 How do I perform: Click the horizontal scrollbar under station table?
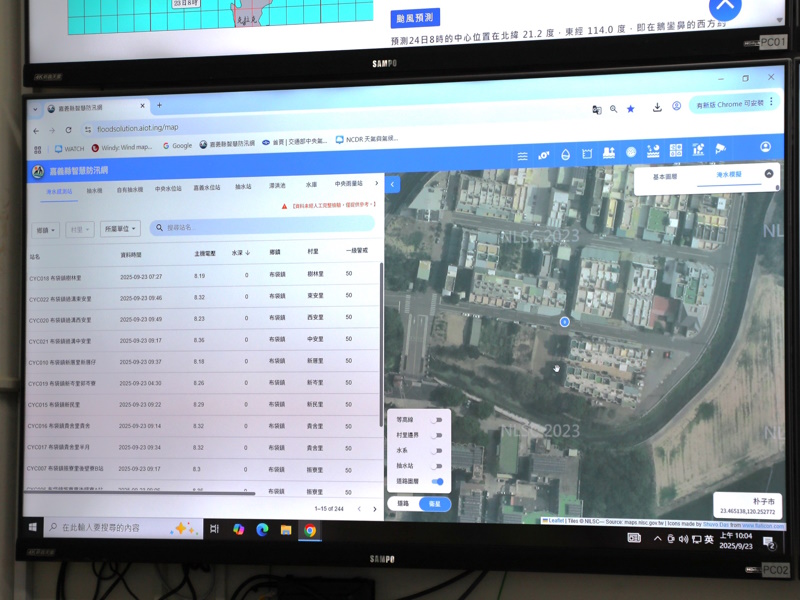point(139,493)
